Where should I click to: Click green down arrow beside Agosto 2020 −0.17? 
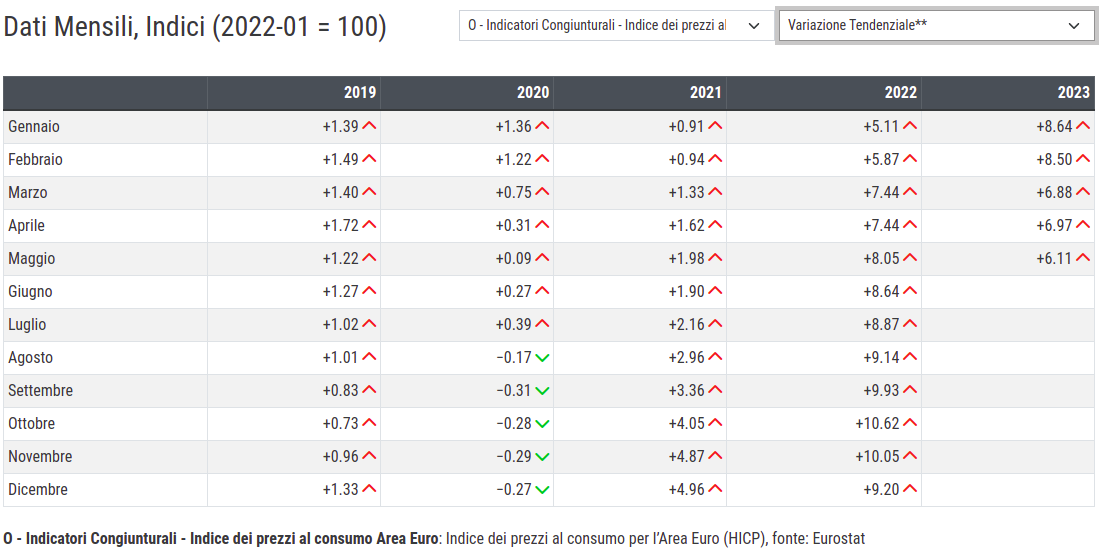click(x=542, y=358)
